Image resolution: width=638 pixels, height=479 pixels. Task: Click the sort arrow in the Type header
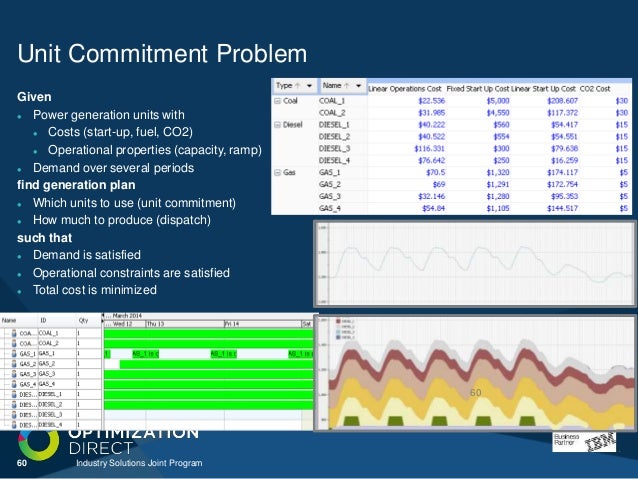click(x=297, y=85)
